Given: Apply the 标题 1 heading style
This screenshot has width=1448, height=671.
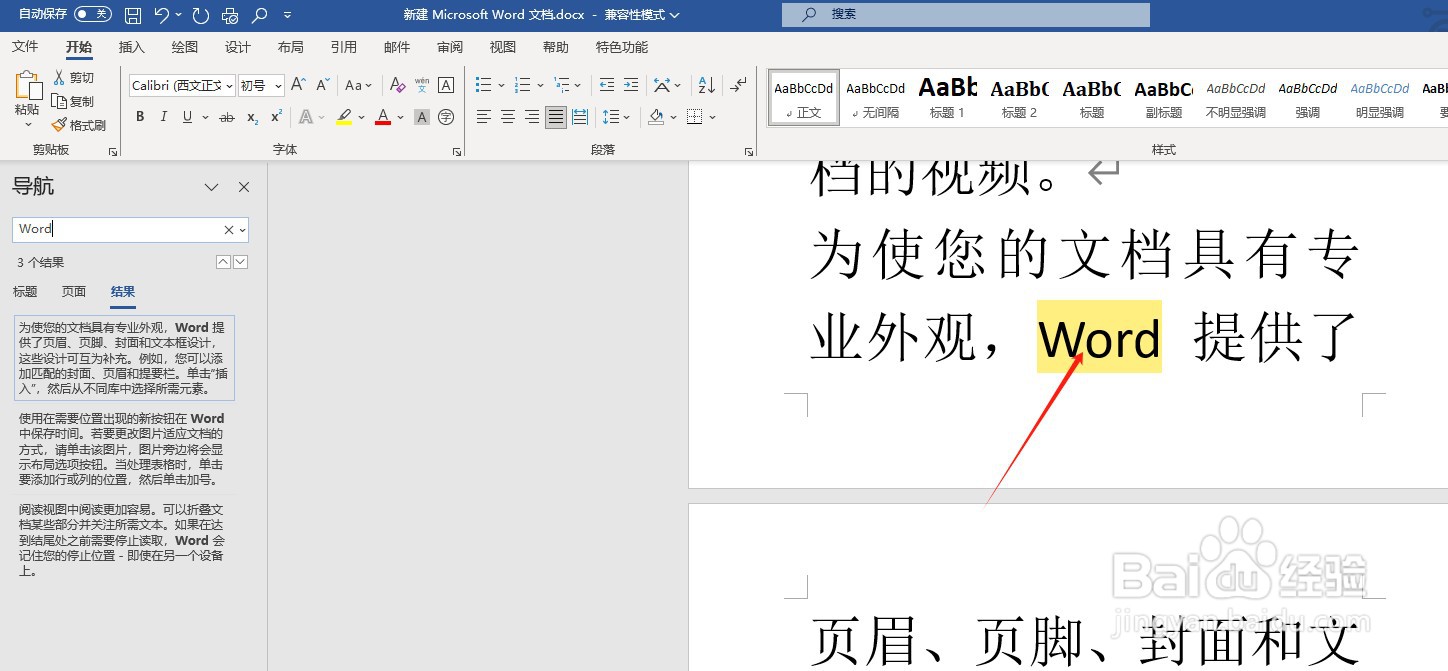Looking at the screenshot, I should 947,98.
